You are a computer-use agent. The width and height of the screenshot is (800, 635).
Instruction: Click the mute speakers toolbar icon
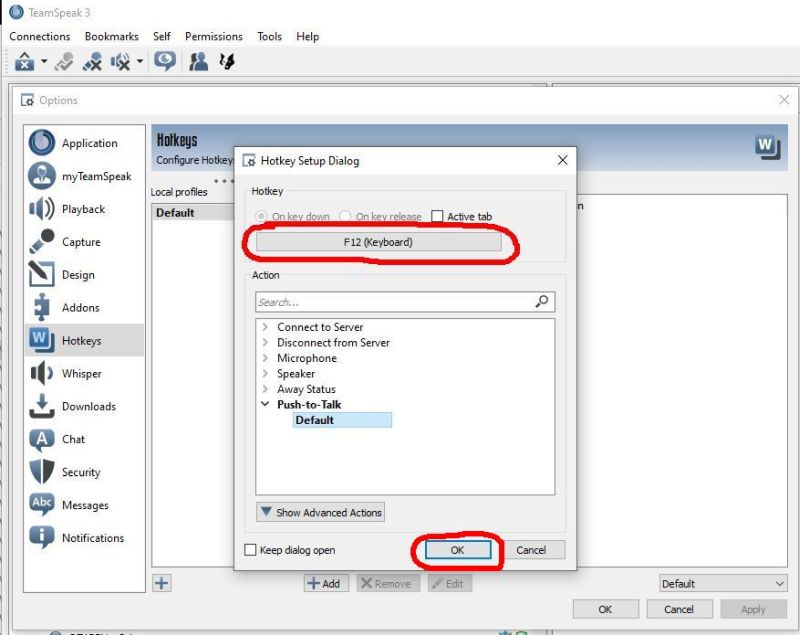pyautogui.click(x=120, y=62)
